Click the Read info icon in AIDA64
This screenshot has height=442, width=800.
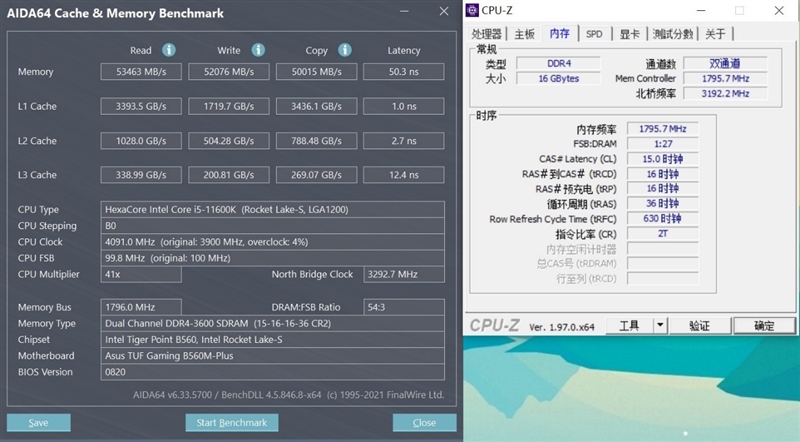[169, 50]
